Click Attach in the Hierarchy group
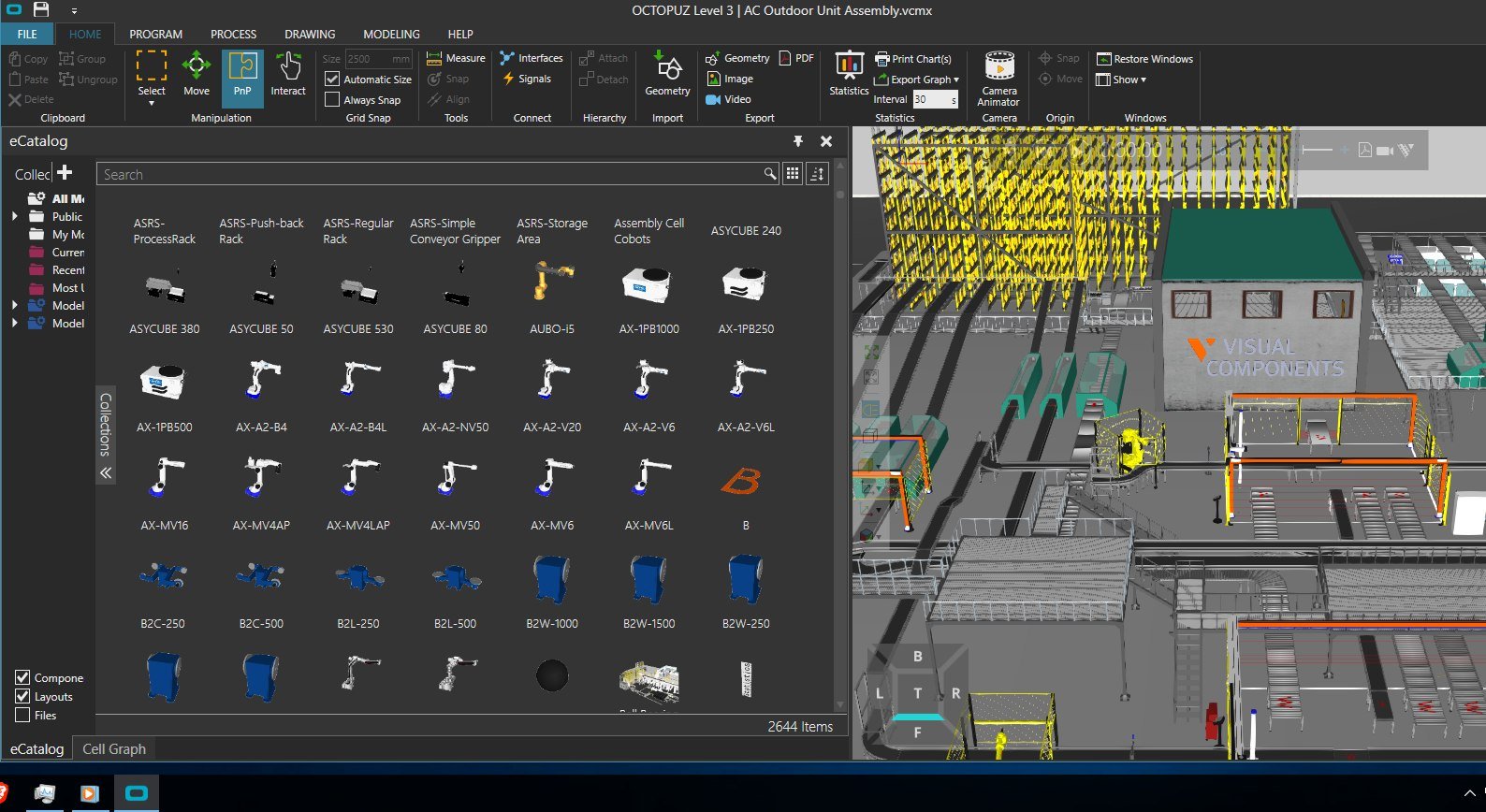Viewport: 1486px width, 812px height. [x=604, y=58]
